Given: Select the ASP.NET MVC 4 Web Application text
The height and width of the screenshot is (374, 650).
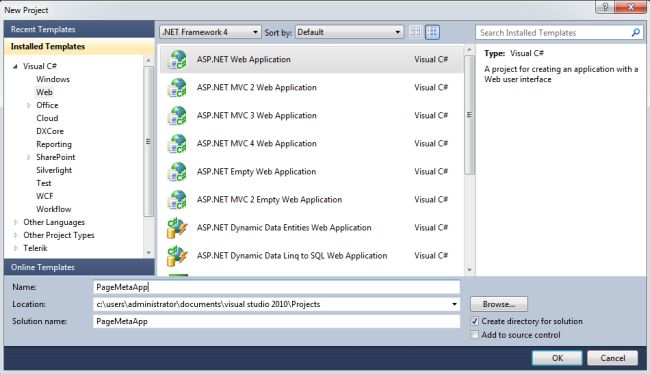Looking at the screenshot, I should 257,144.
